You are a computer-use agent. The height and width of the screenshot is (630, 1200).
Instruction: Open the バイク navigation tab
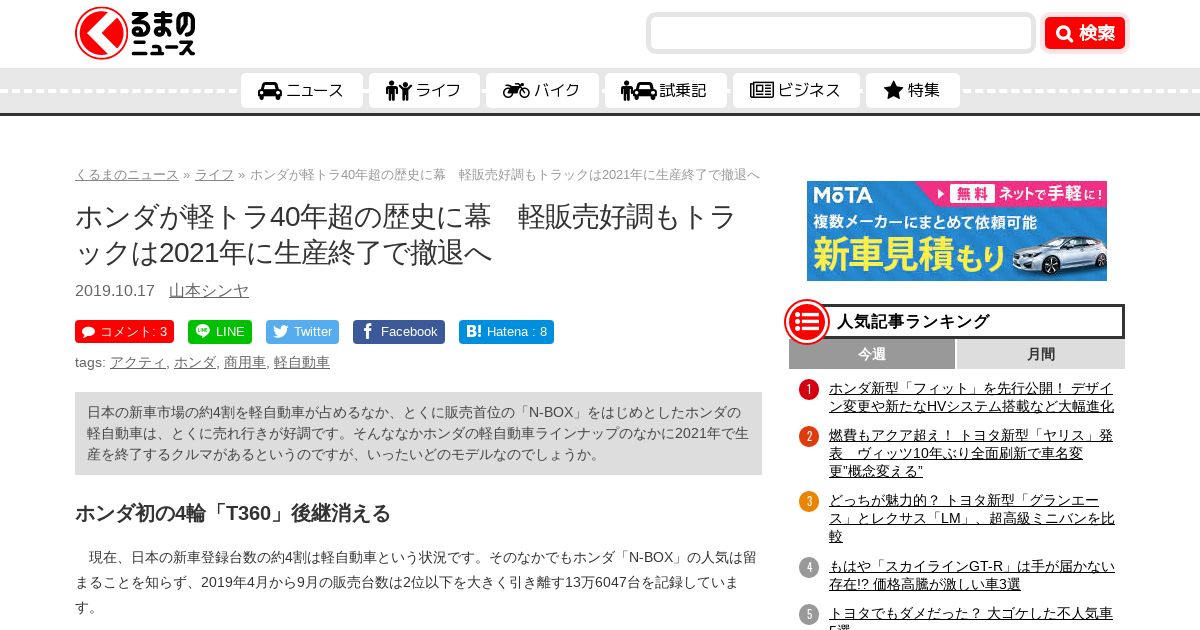542,90
